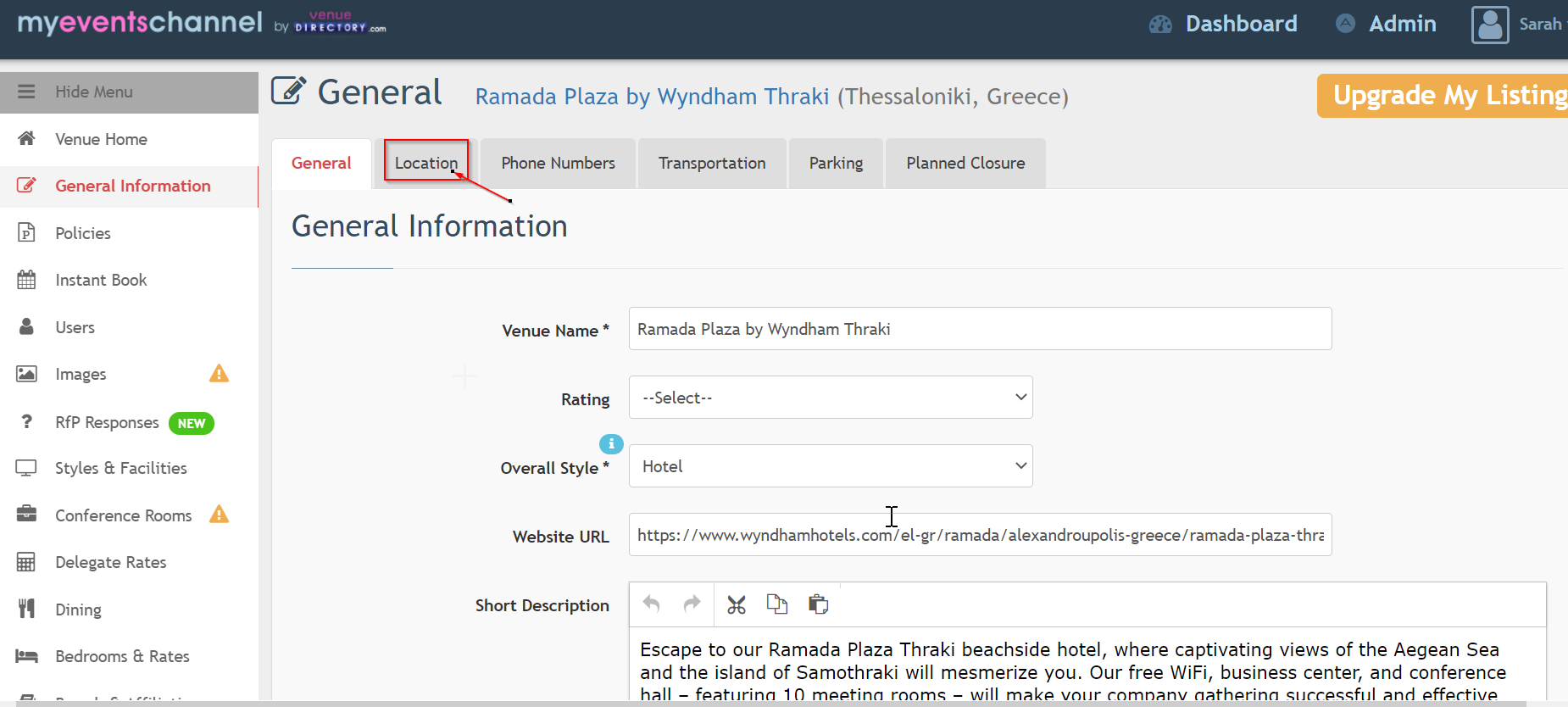Click the Admin circle icon in header
The image size is (1568, 707).
(x=1345, y=24)
